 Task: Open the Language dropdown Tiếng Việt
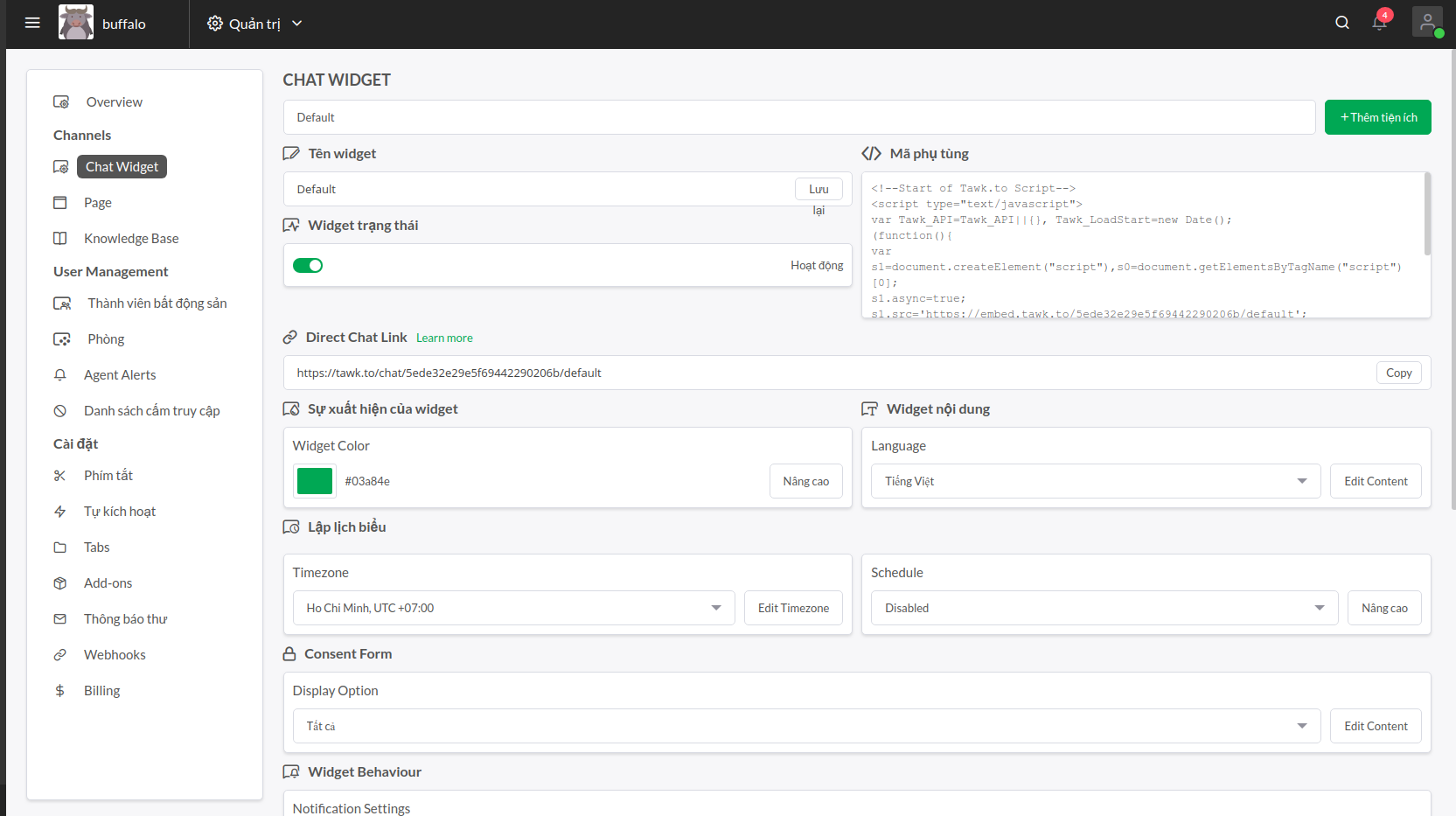pos(1096,481)
